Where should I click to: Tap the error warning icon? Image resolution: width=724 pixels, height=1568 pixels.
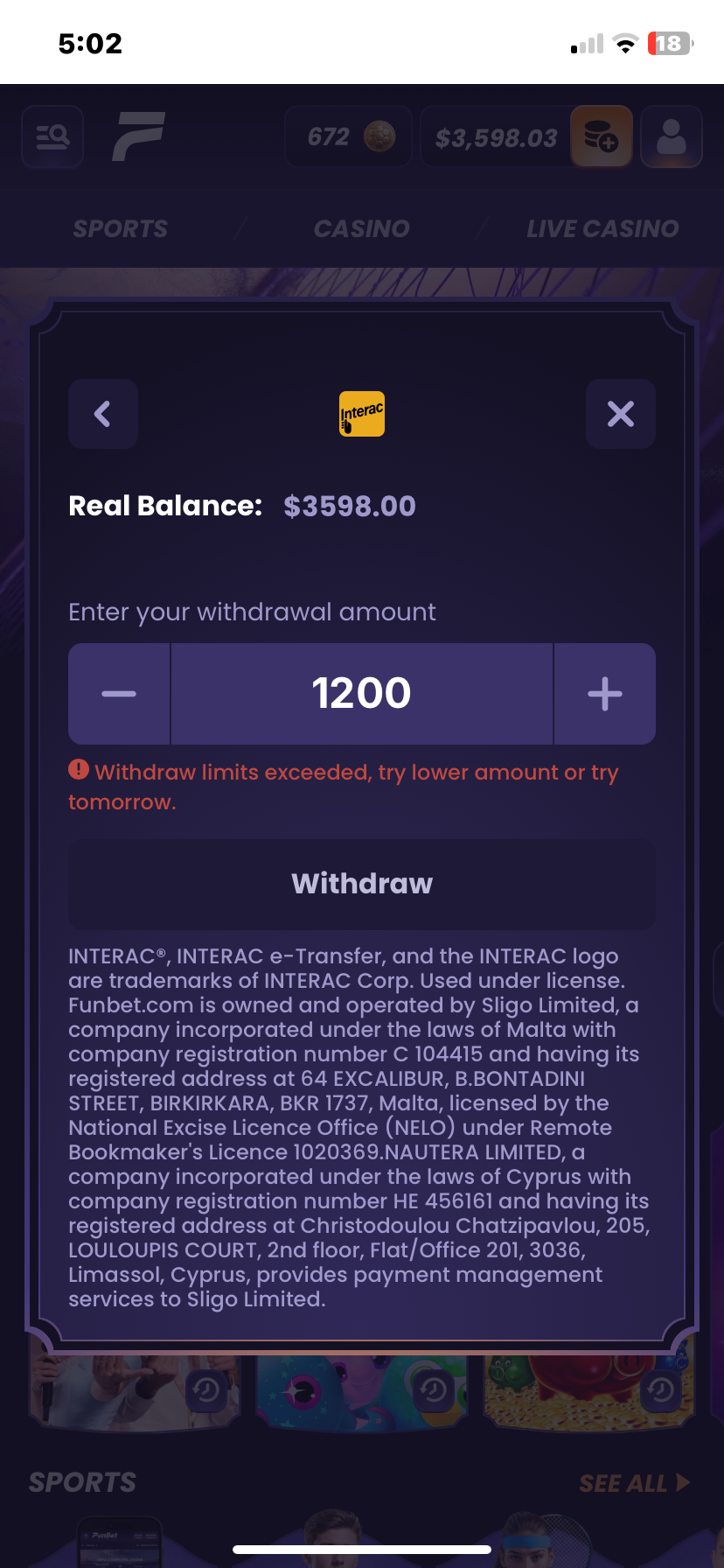(79, 770)
